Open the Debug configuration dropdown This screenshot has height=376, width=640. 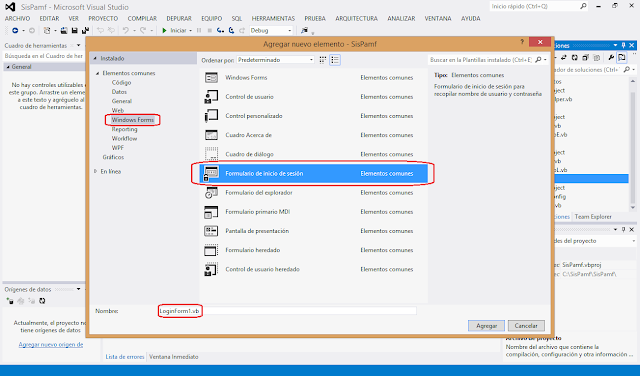271,31
